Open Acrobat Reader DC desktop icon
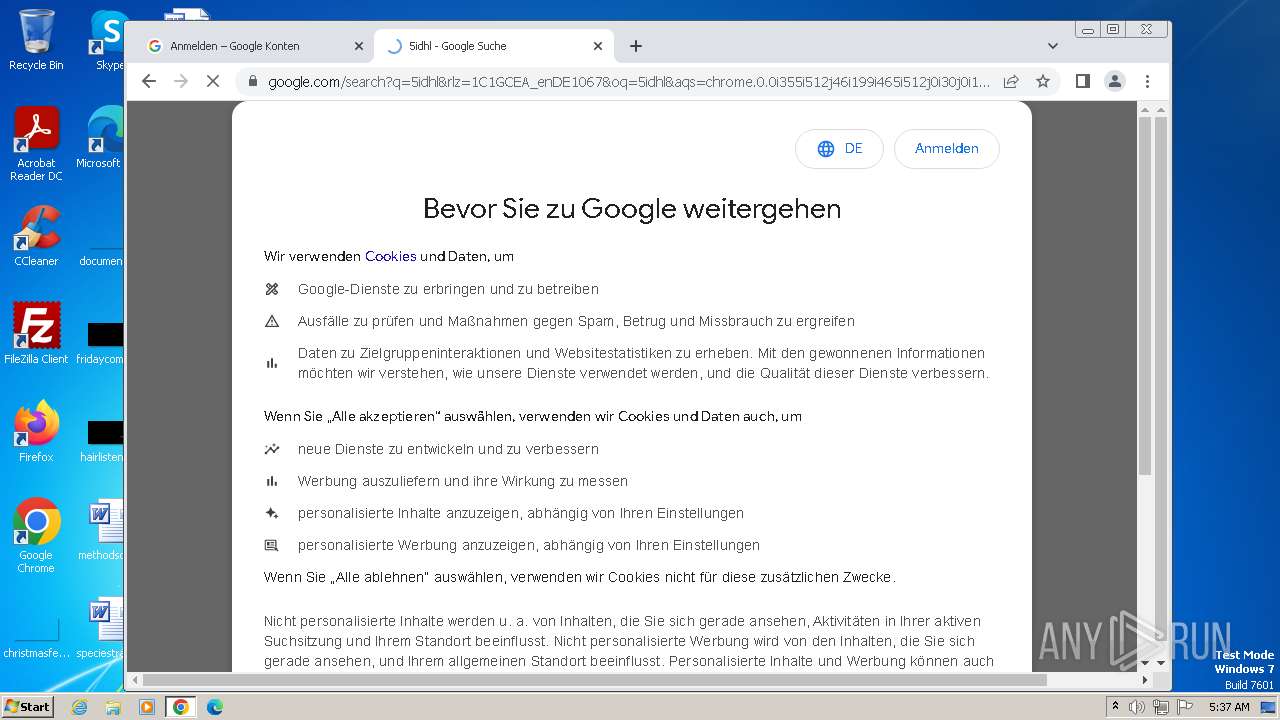This screenshot has height=720, width=1280. pyautogui.click(x=36, y=145)
